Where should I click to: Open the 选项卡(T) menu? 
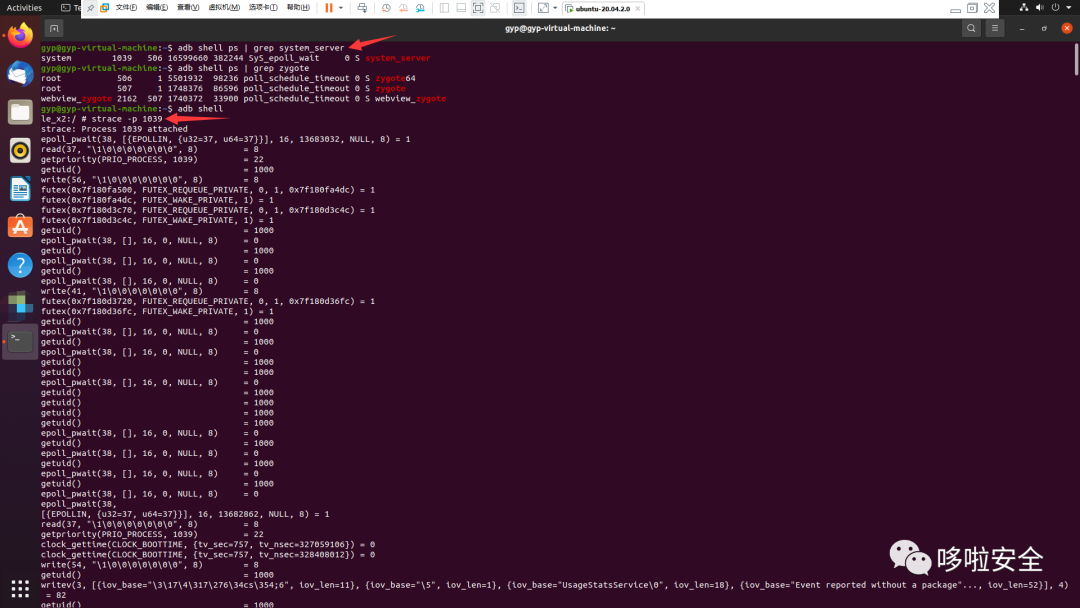[262, 8]
